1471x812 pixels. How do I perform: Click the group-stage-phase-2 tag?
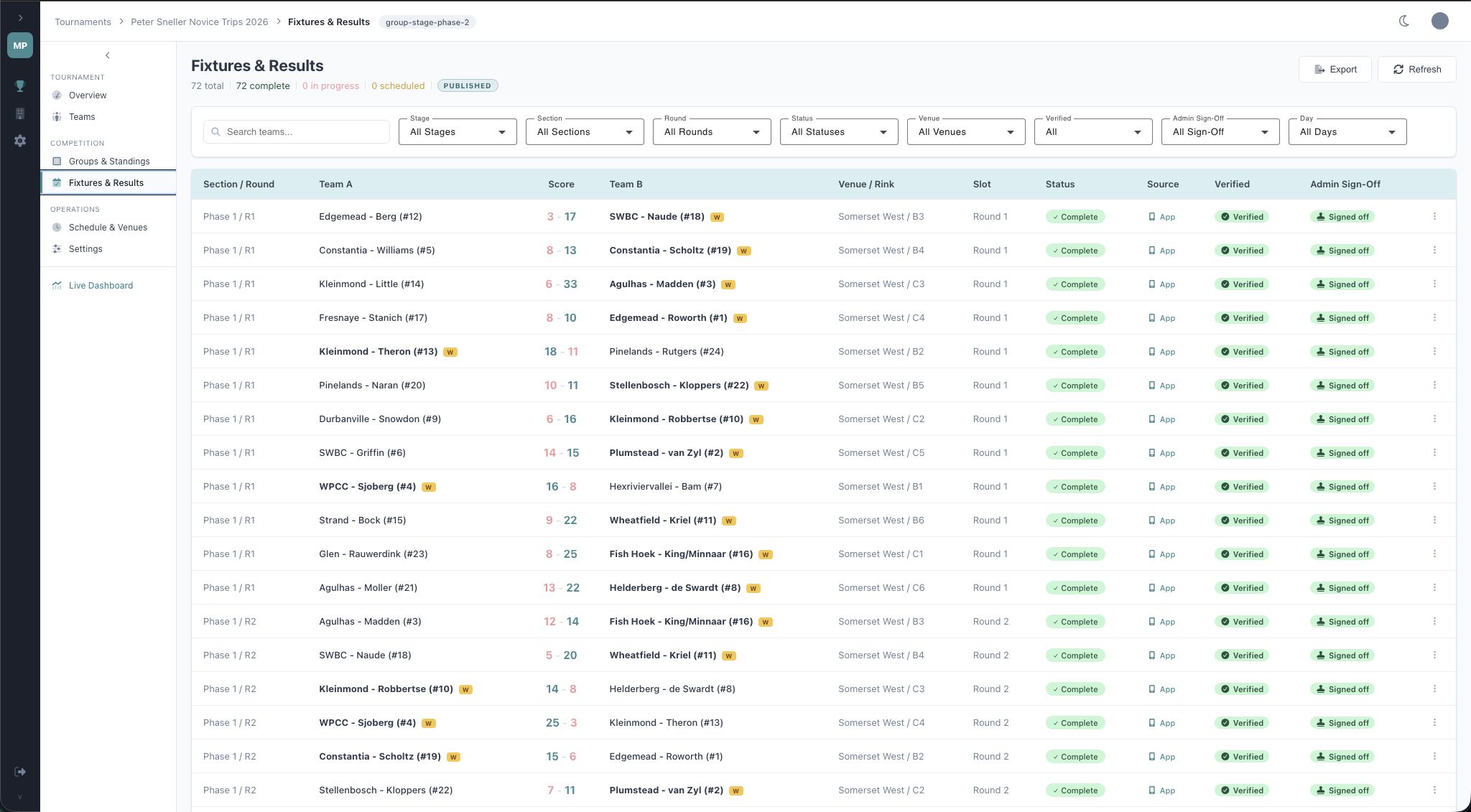point(427,22)
